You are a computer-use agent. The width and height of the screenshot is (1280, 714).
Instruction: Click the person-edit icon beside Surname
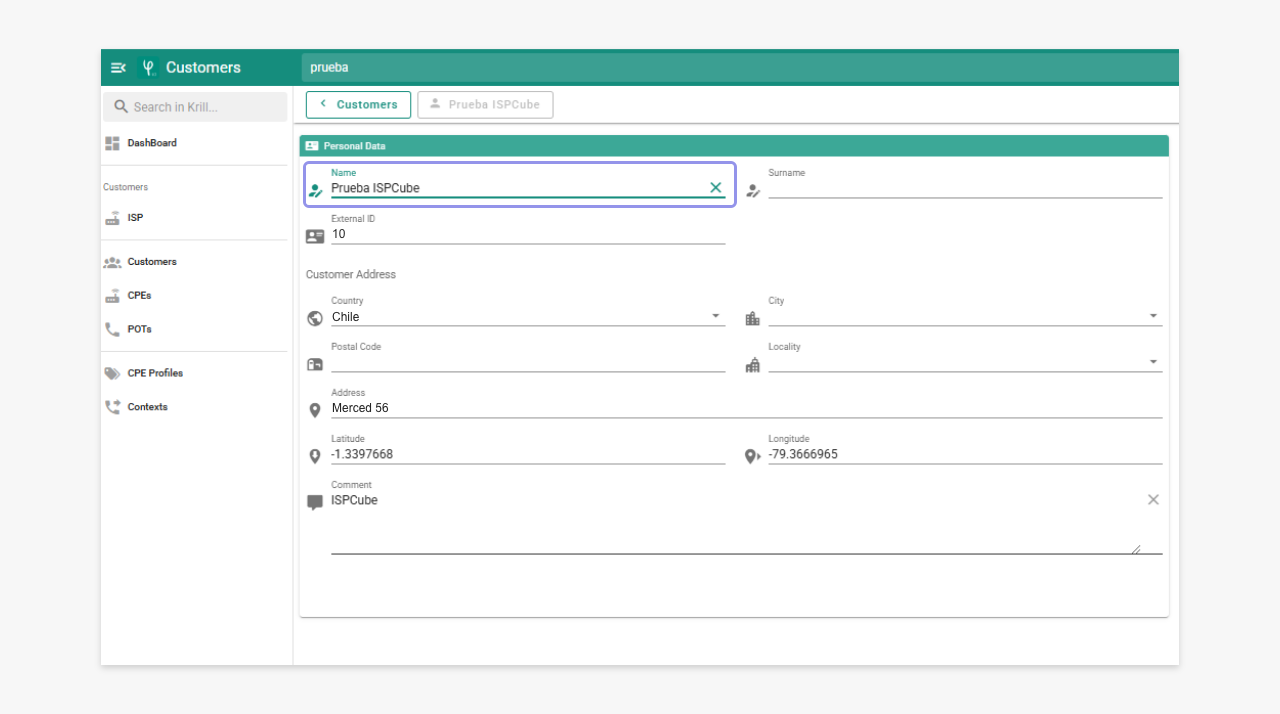753,190
